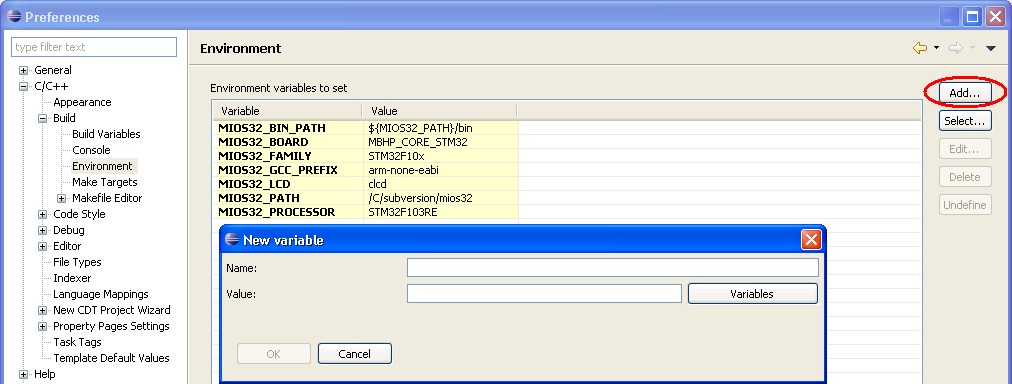Maximize the Preferences window
1012x384 pixels.
click(x=973, y=17)
